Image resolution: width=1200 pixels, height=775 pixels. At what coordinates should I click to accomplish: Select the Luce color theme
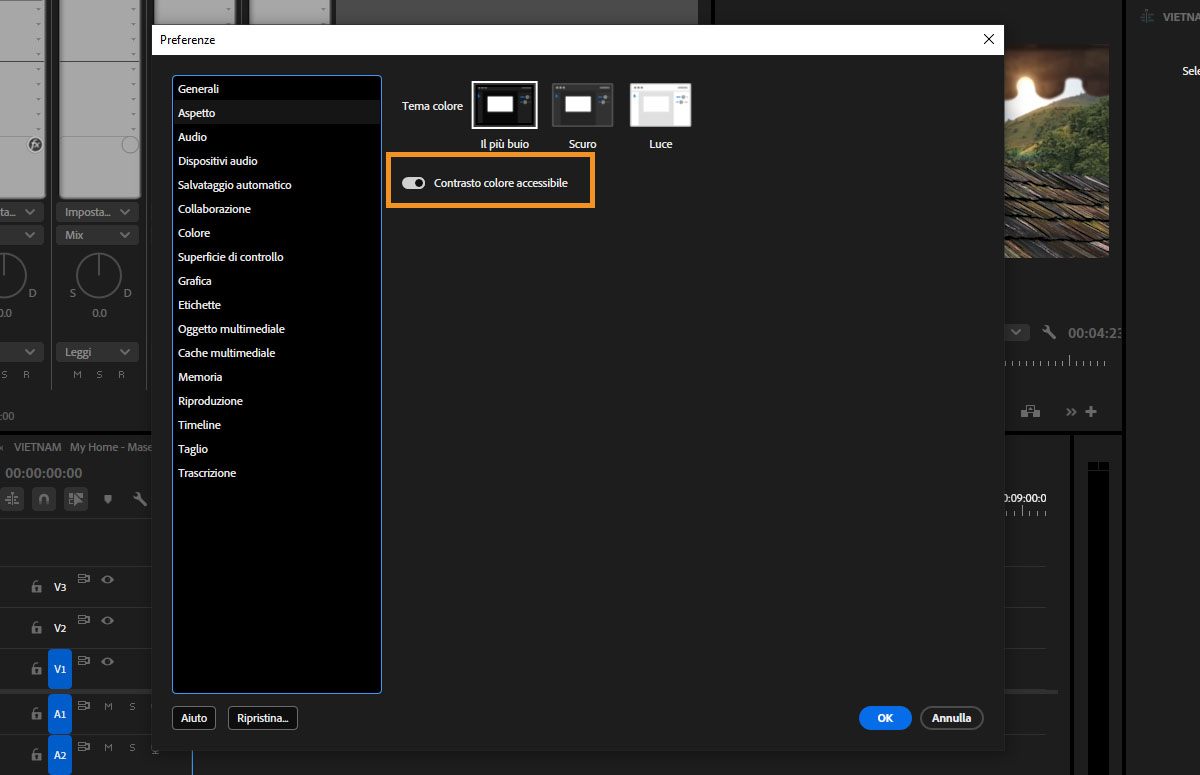pyautogui.click(x=660, y=105)
